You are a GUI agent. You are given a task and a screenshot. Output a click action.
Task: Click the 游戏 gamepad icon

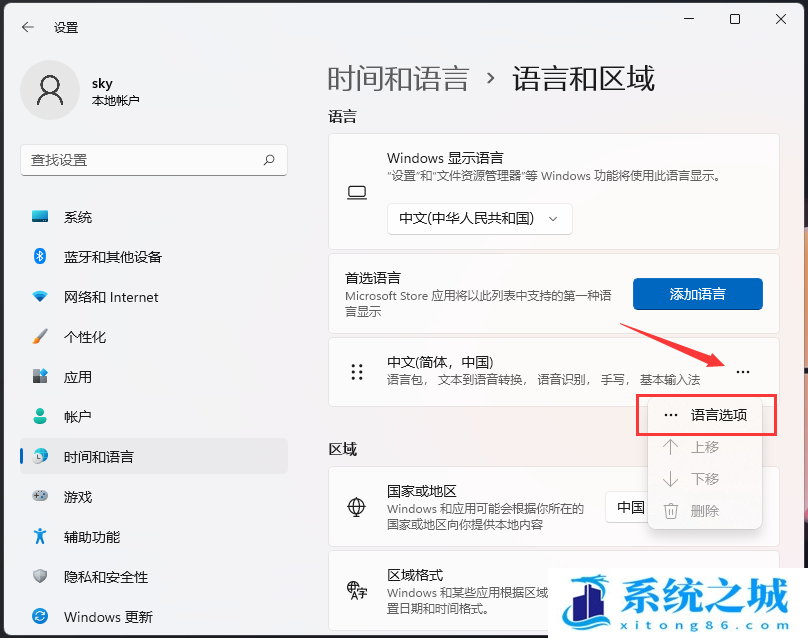40,496
